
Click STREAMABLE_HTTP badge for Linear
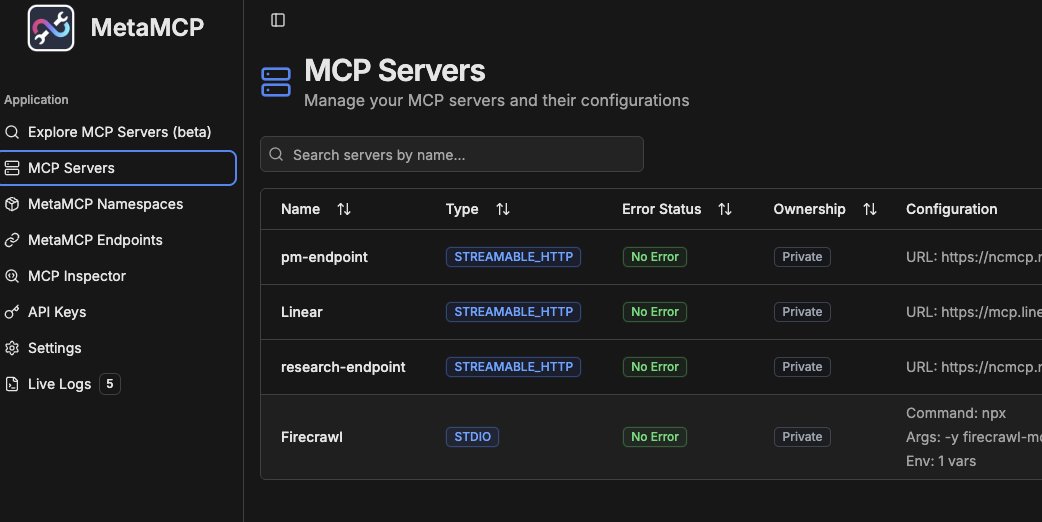513,312
